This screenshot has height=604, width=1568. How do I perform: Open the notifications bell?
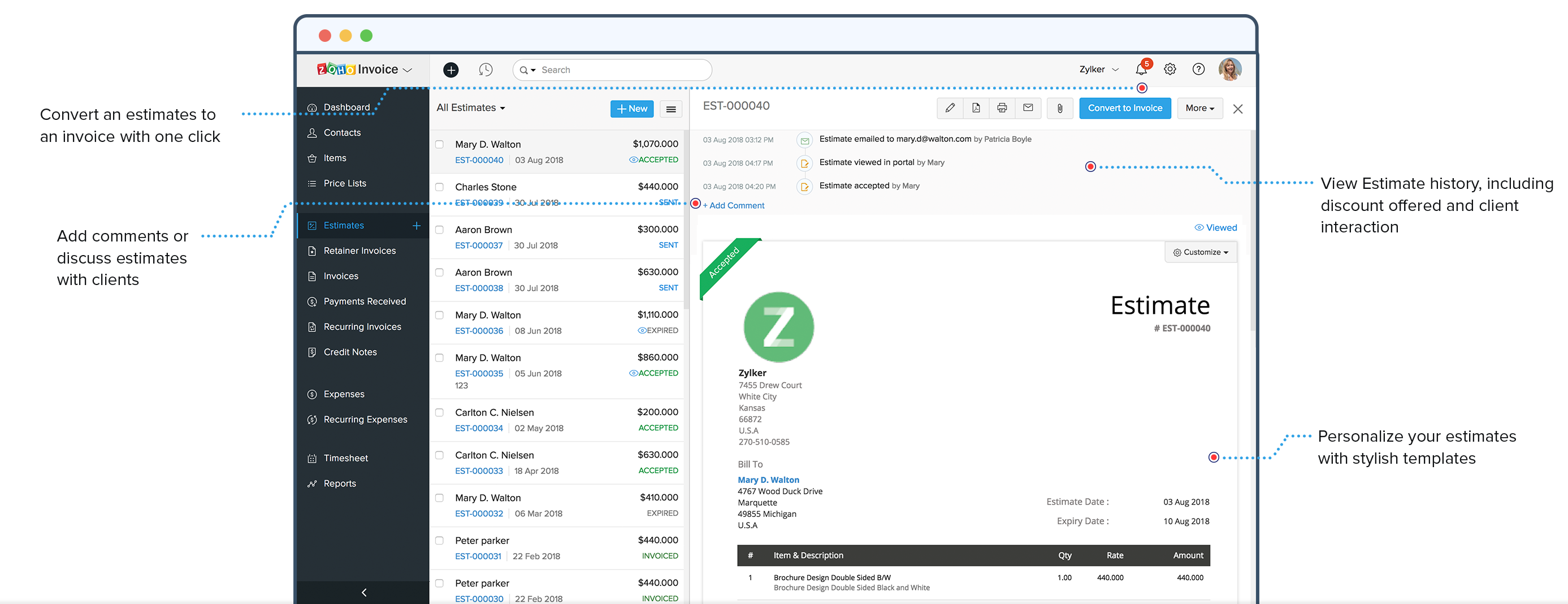coord(1141,70)
